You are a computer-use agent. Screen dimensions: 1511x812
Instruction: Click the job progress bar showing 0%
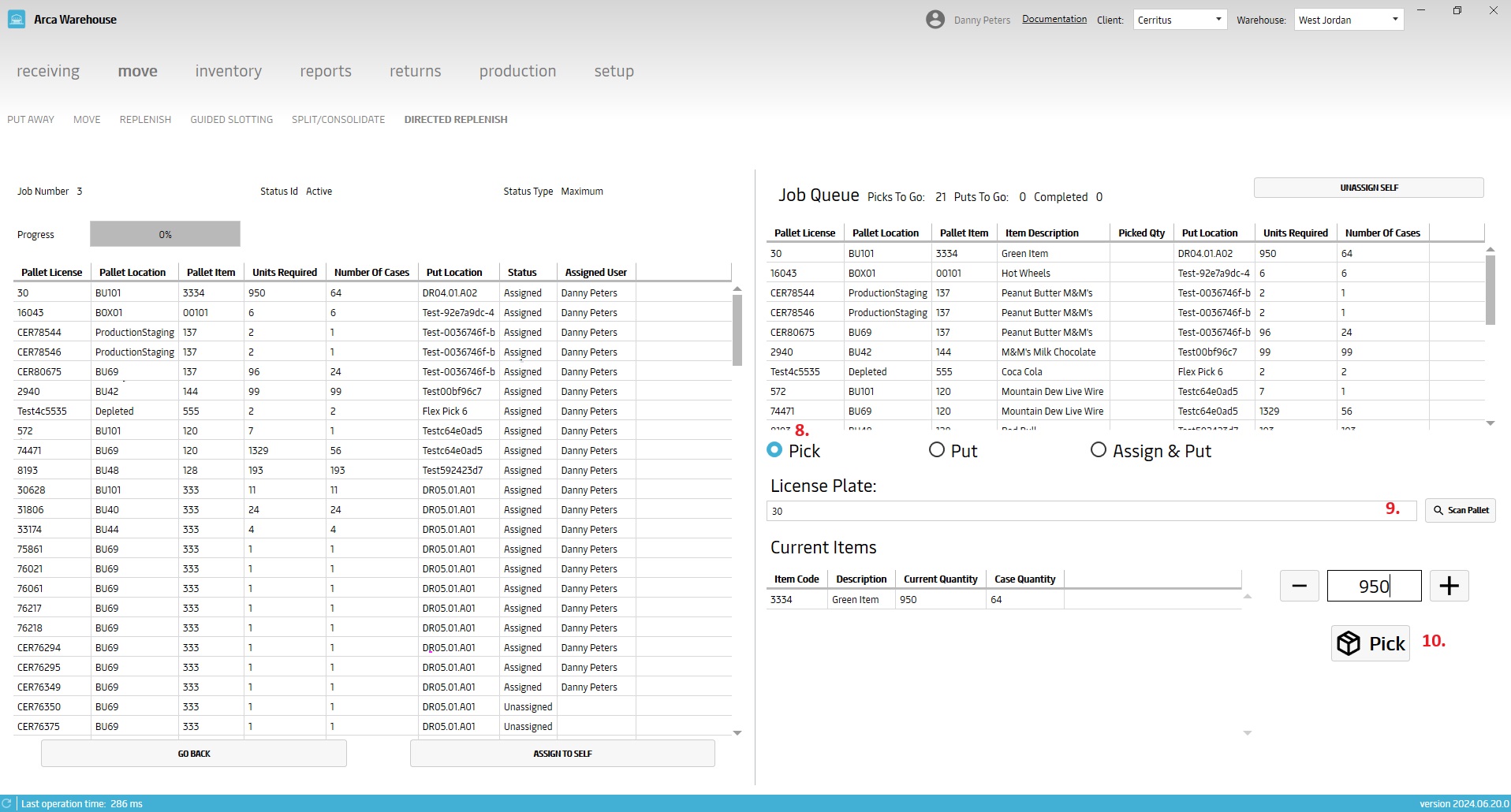165,234
